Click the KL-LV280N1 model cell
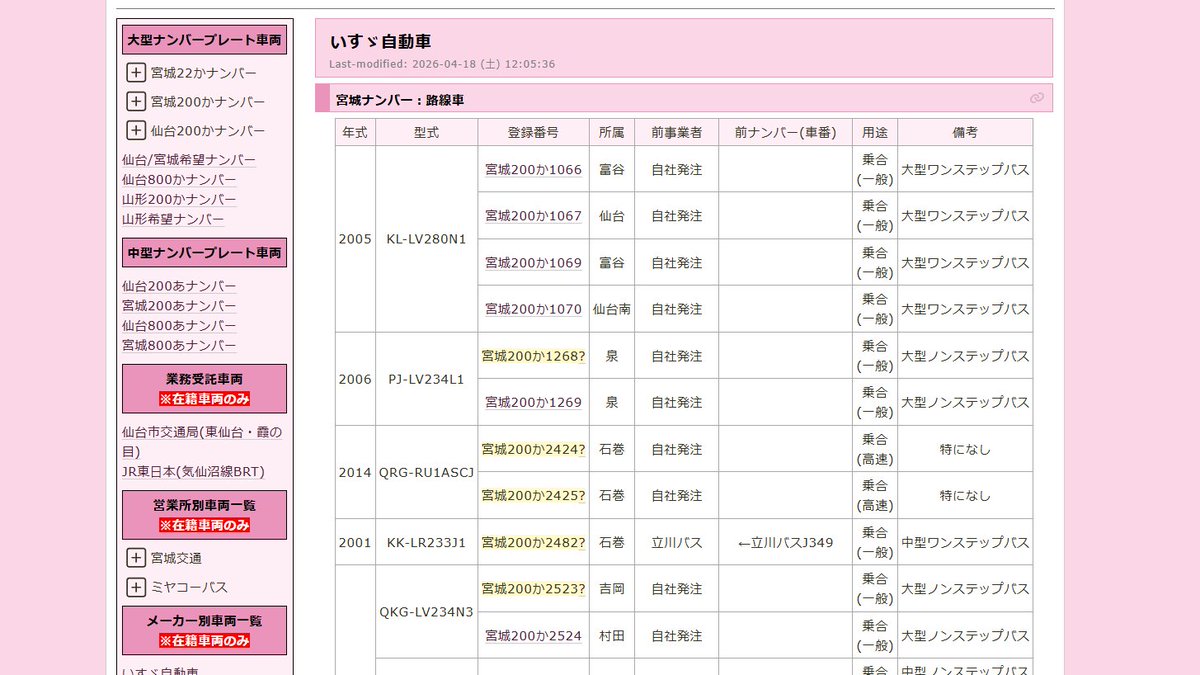 coord(426,239)
